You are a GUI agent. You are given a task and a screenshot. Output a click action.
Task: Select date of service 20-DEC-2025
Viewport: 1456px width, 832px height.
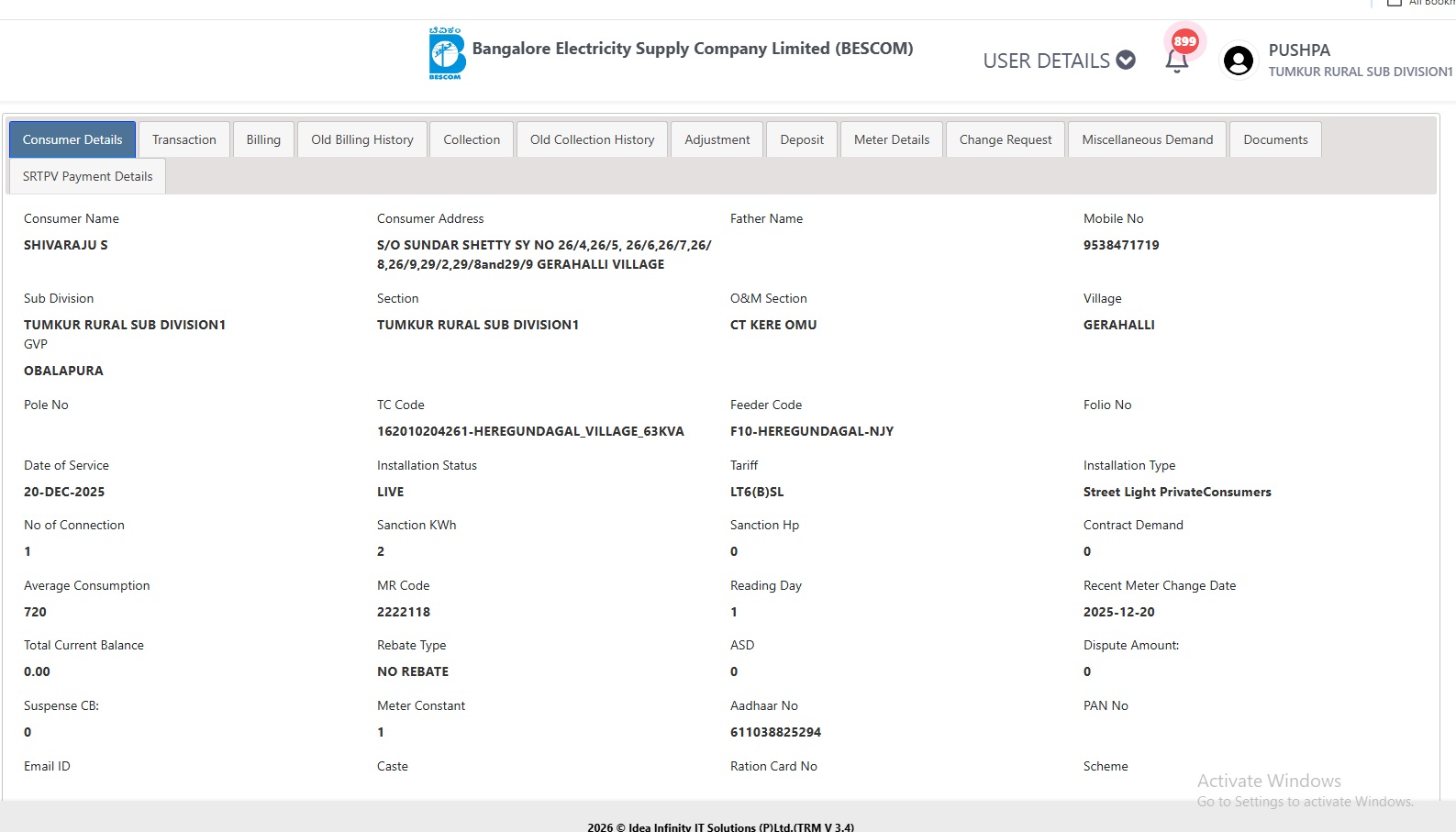click(64, 492)
